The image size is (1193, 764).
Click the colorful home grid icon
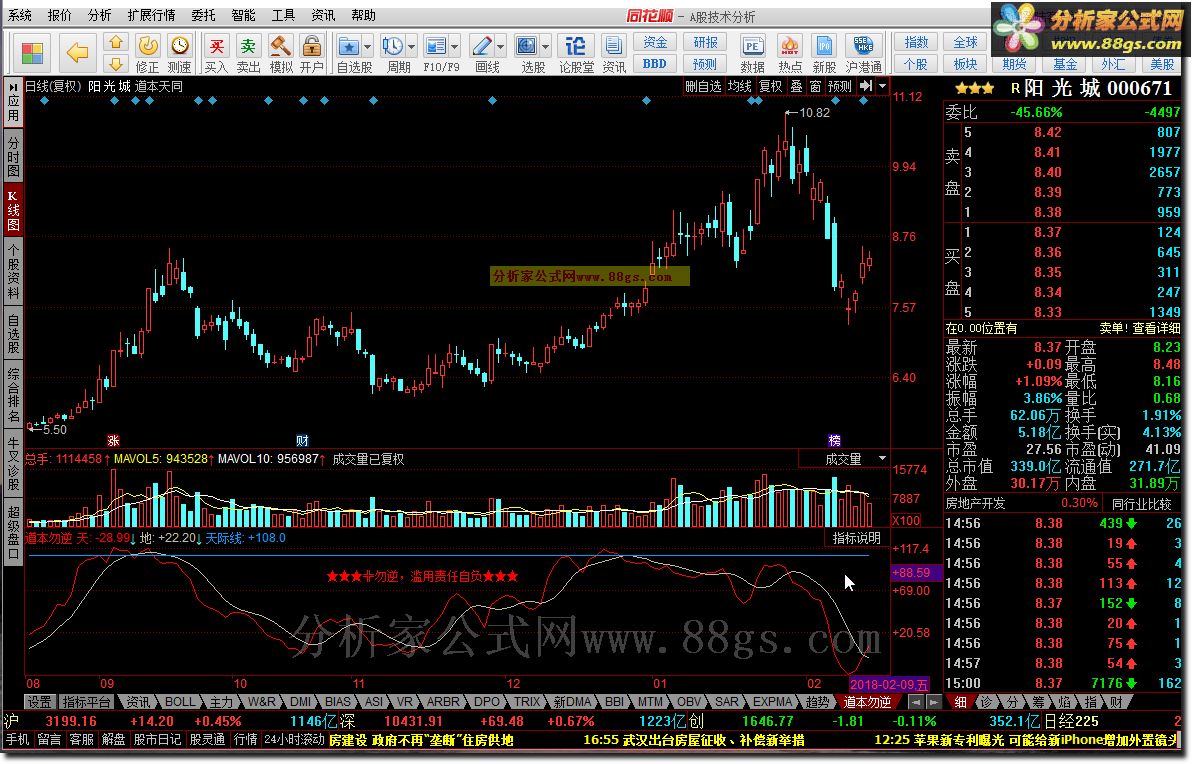32,53
